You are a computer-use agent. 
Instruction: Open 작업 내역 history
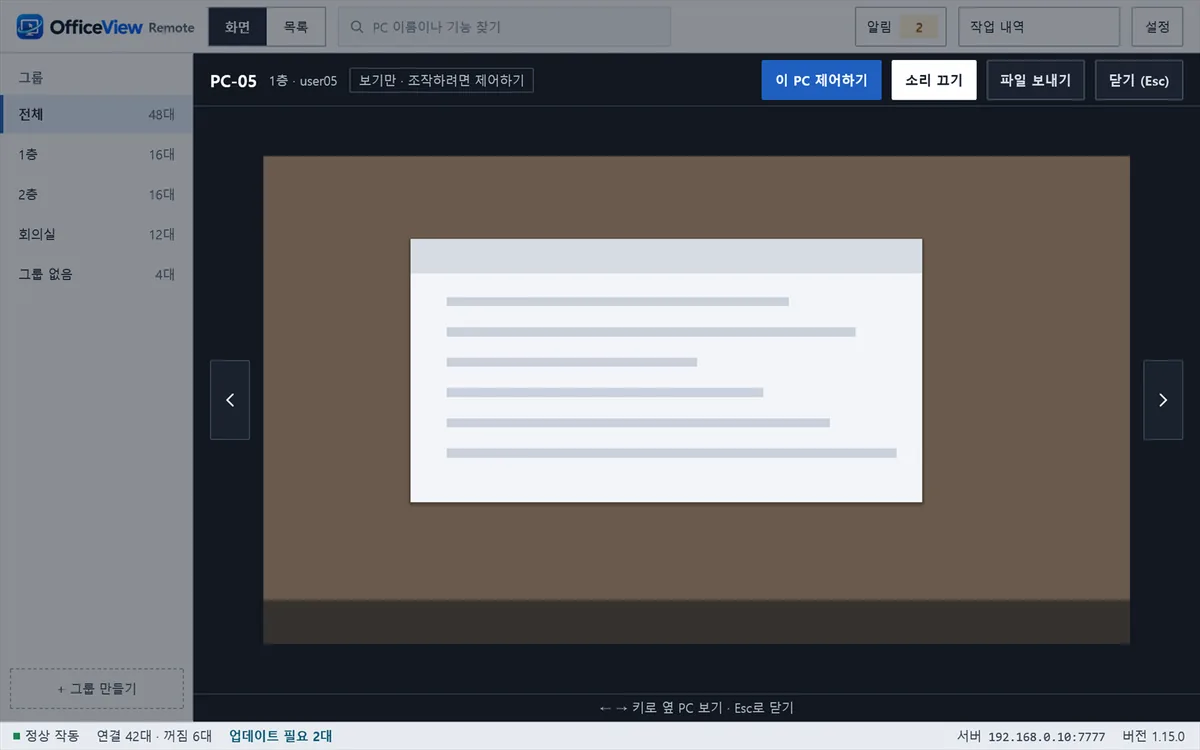point(1038,27)
